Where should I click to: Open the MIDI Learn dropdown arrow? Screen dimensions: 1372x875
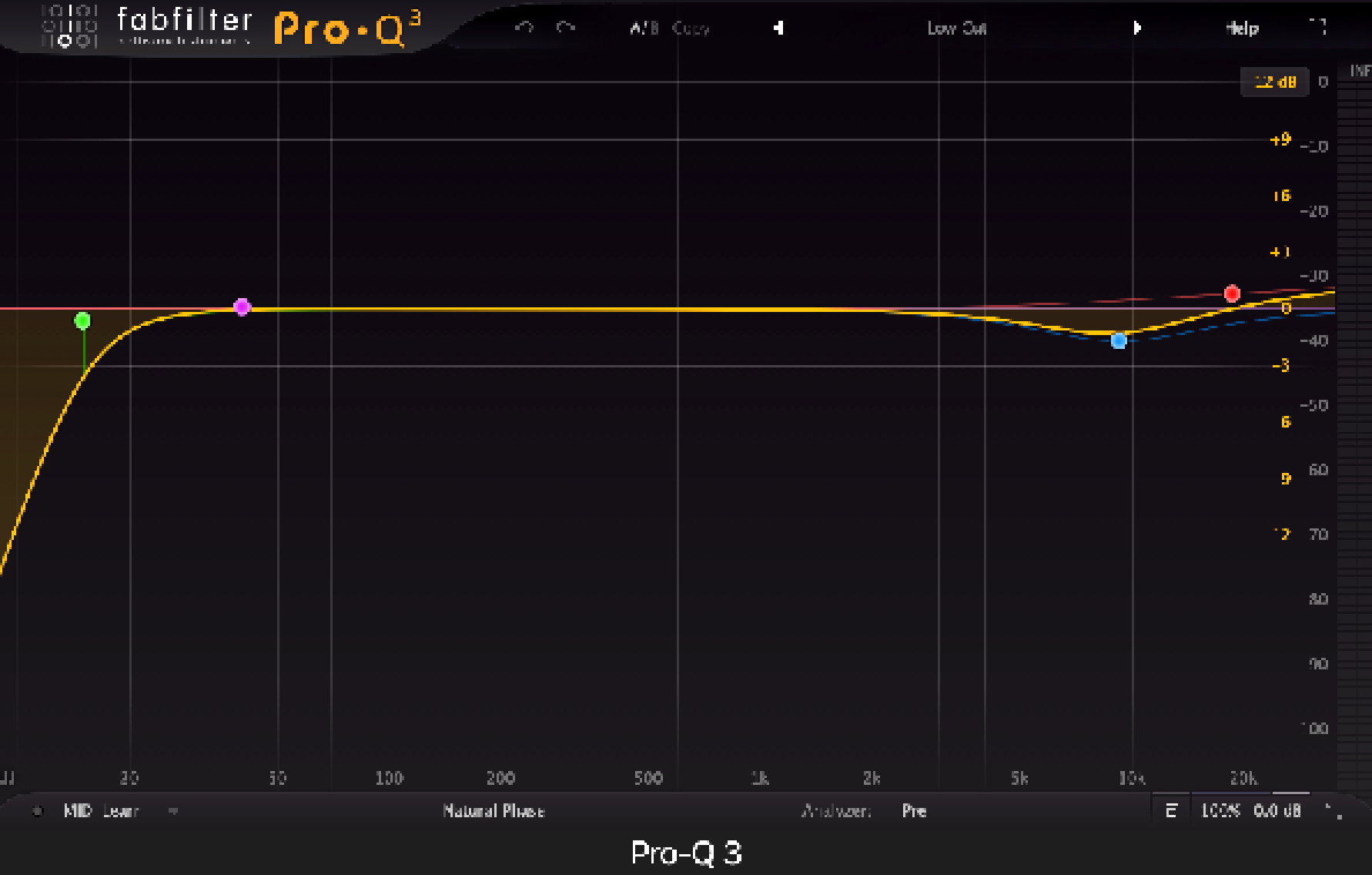(173, 810)
